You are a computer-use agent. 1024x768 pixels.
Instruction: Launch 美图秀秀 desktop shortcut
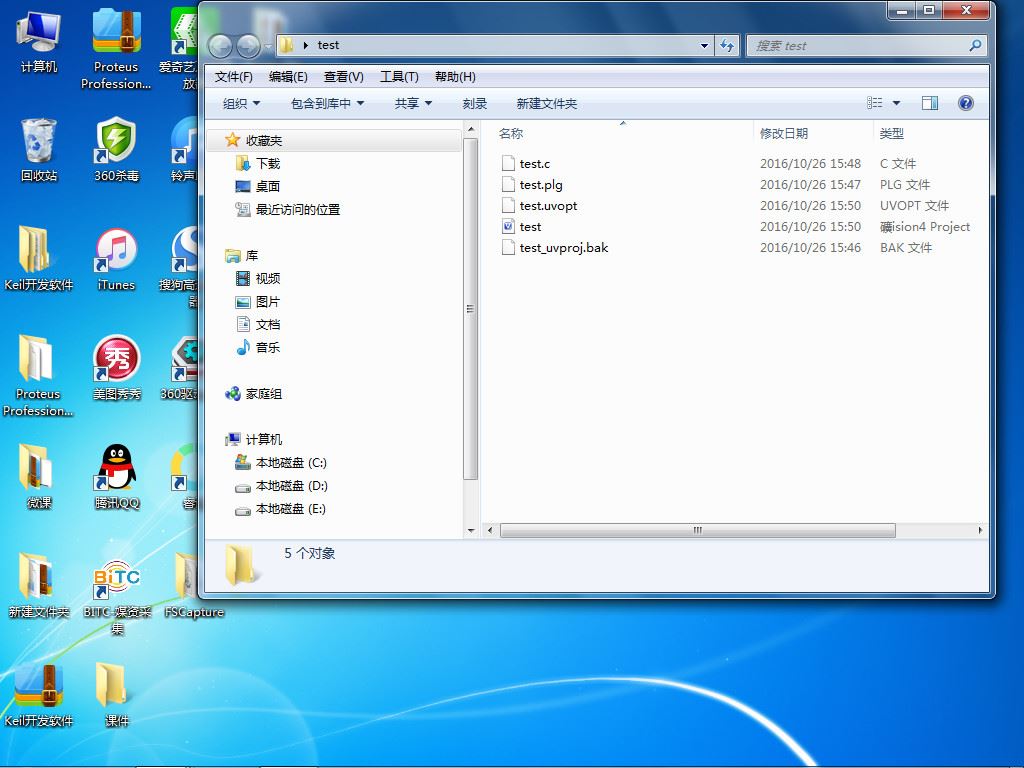(x=116, y=368)
